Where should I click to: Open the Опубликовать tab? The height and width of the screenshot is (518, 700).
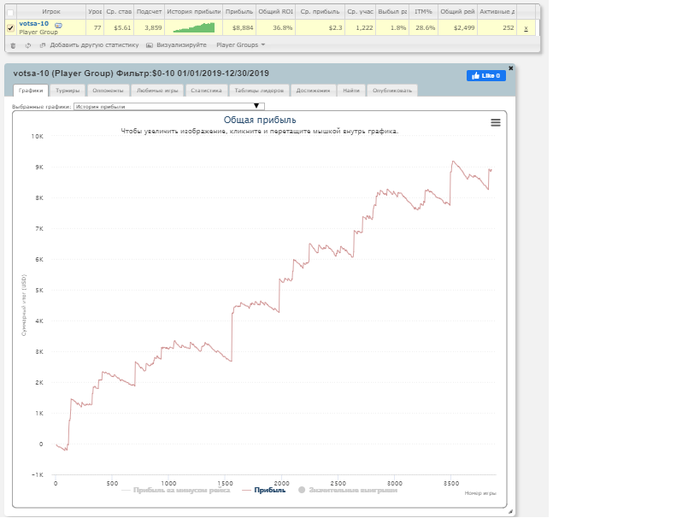click(x=392, y=90)
